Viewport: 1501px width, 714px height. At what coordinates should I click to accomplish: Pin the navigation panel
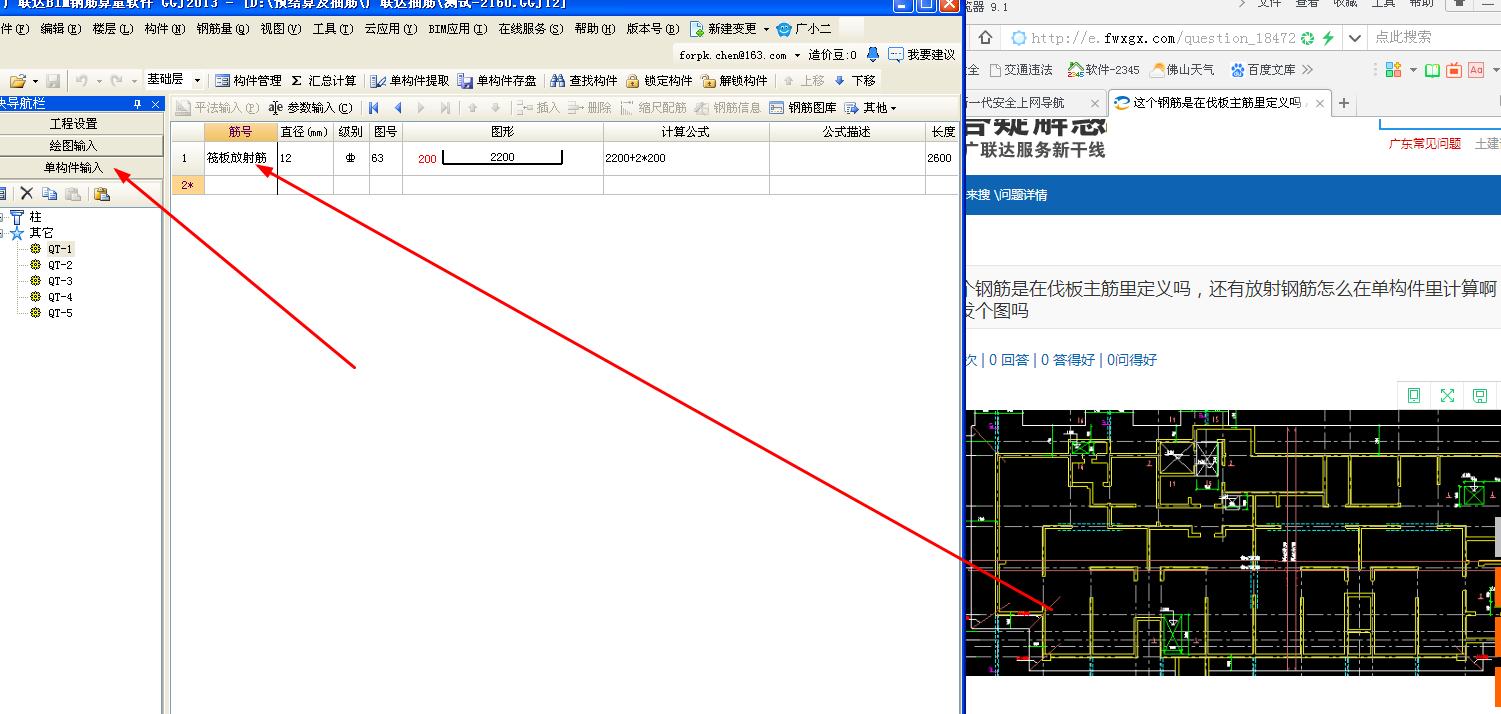(x=138, y=104)
